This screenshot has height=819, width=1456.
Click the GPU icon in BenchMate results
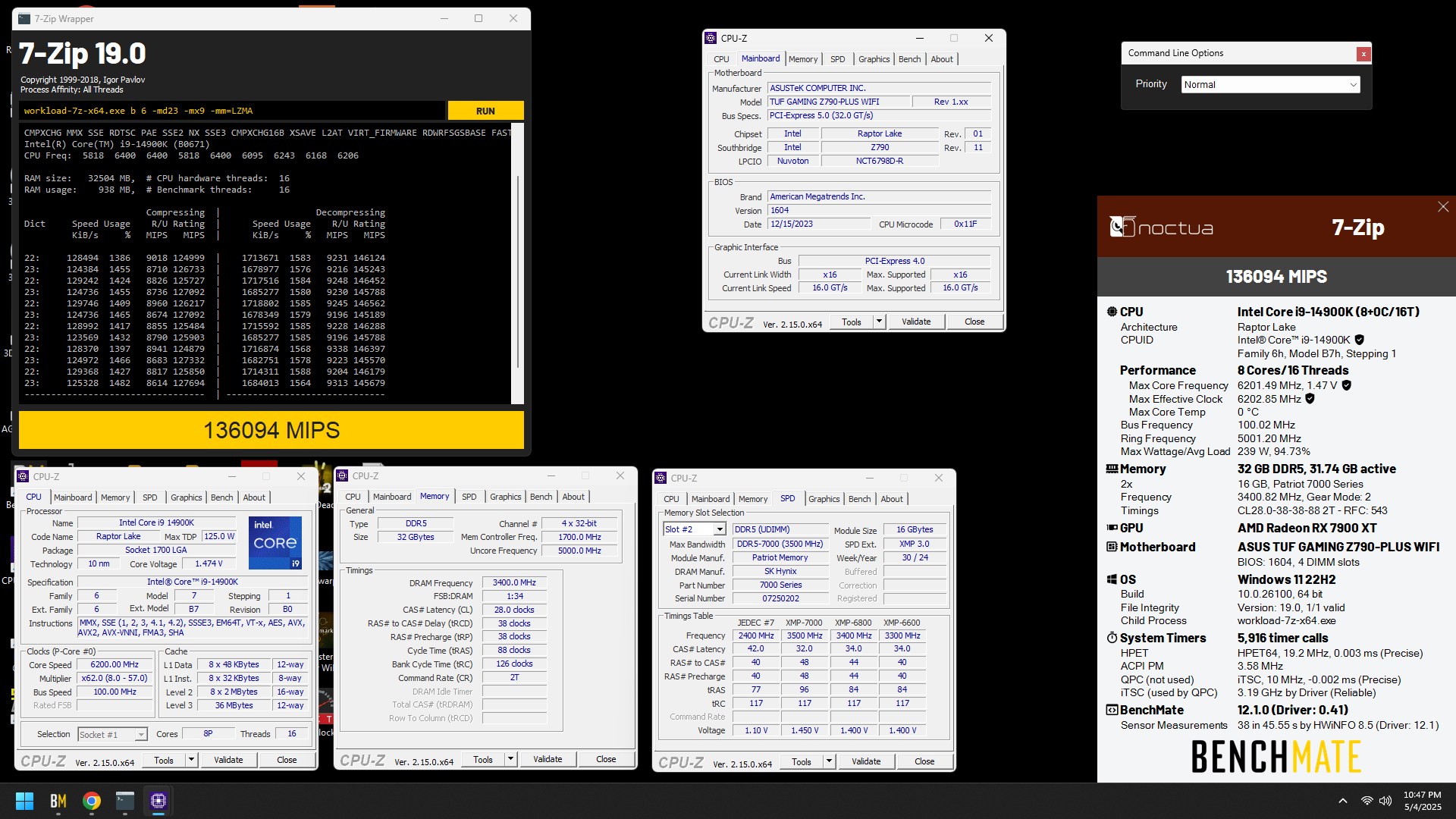coord(1112,528)
